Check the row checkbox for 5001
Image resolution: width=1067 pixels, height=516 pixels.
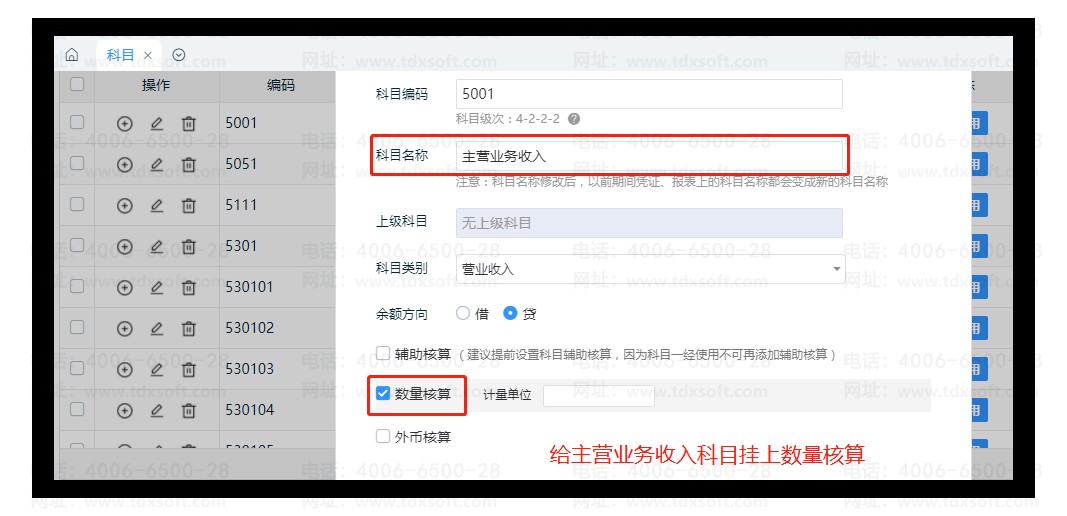pos(77,123)
